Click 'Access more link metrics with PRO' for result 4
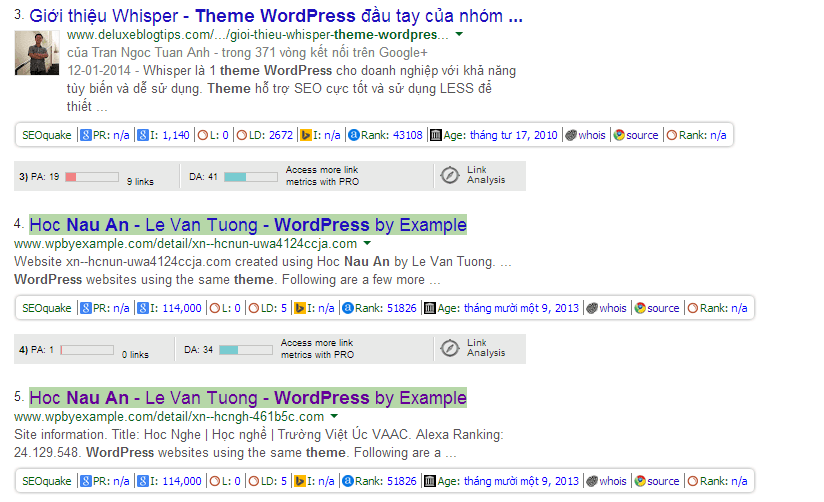 (x=317, y=349)
